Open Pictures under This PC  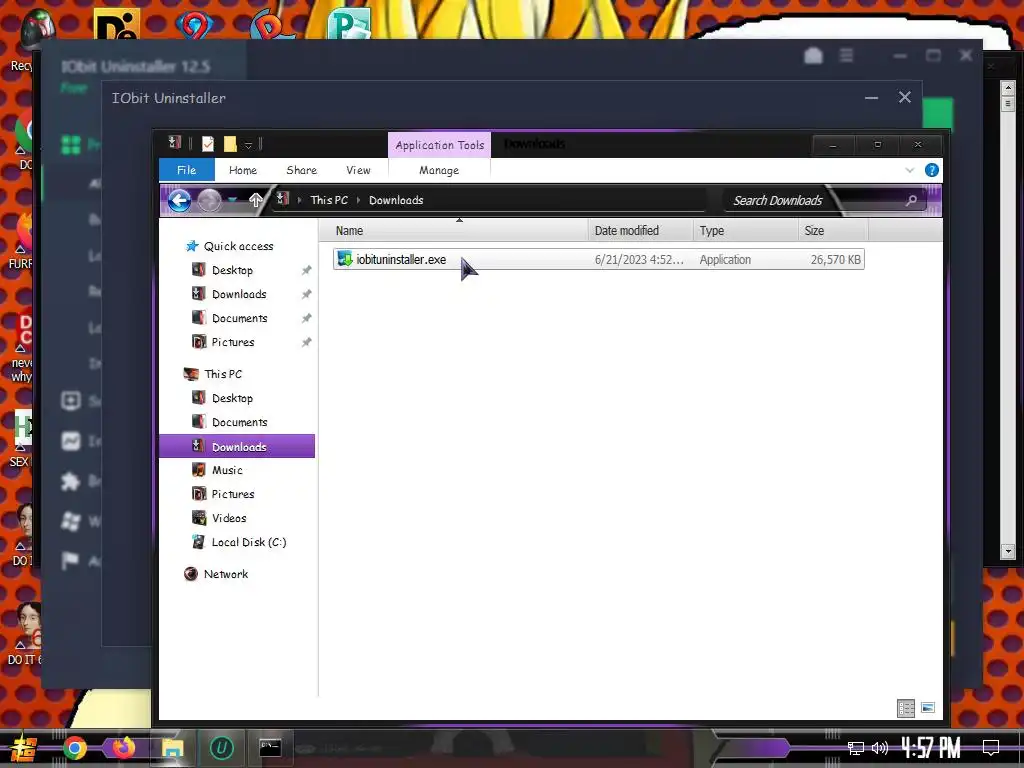point(232,494)
